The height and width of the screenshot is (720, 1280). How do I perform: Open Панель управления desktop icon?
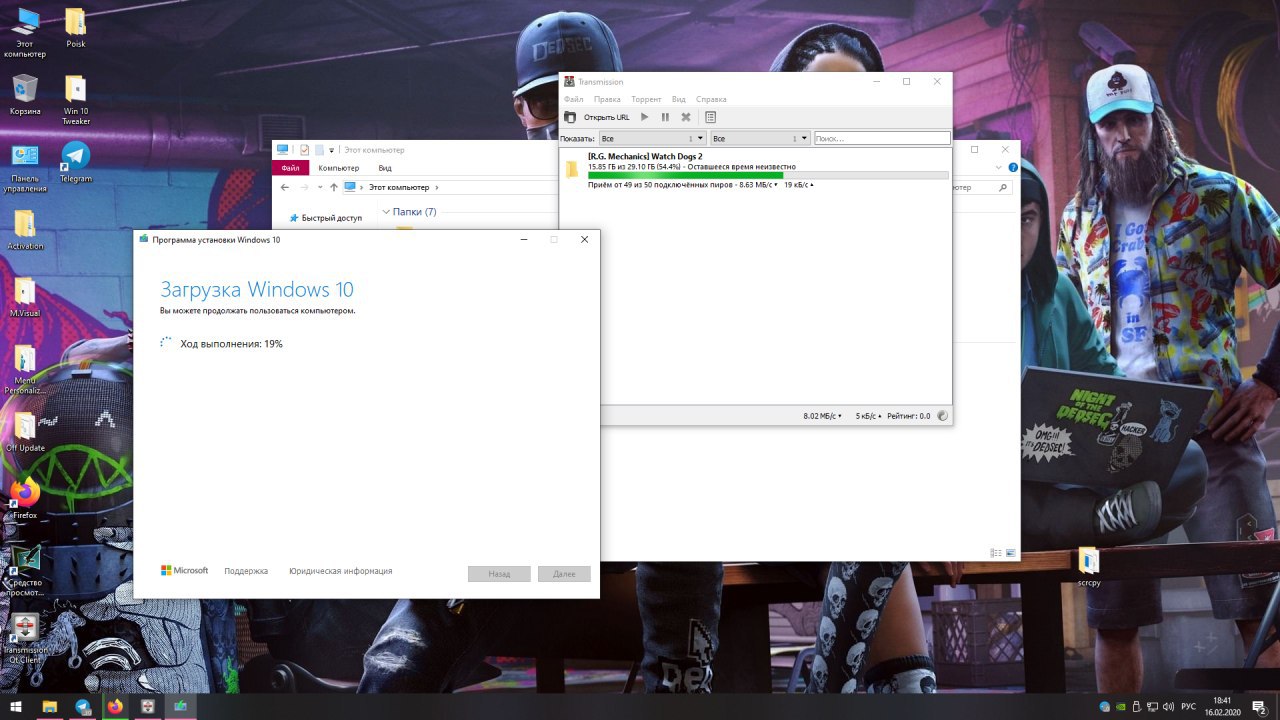point(25,168)
